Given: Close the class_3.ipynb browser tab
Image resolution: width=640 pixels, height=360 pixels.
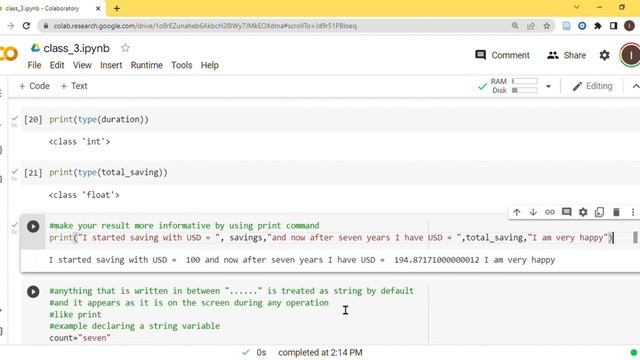Looking at the screenshot, I should 98,8.
